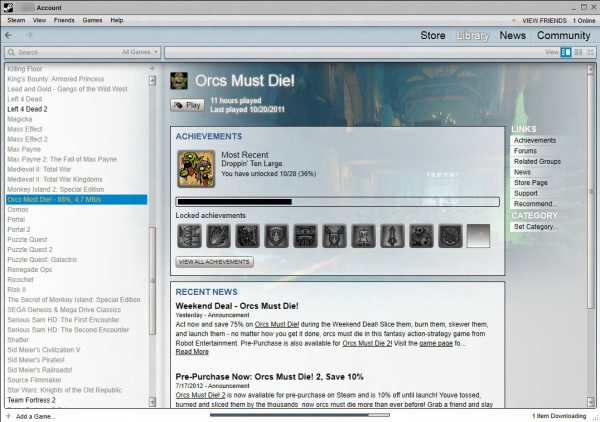Image resolution: width=600 pixels, height=422 pixels.
Task: Open the View menu
Action: pos(39,20)
